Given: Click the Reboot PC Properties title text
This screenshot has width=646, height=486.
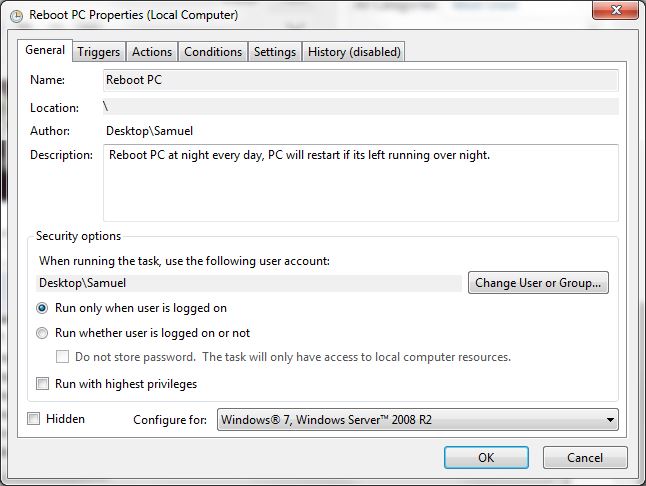Looking at the screenshot, I should 133,15.
